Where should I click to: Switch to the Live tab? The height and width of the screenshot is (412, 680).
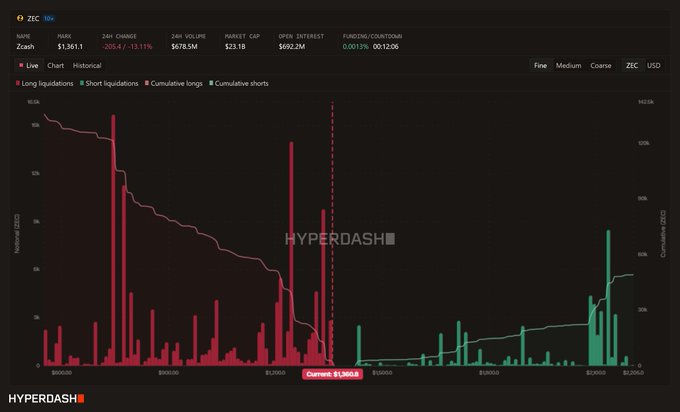tap(29, 65)
